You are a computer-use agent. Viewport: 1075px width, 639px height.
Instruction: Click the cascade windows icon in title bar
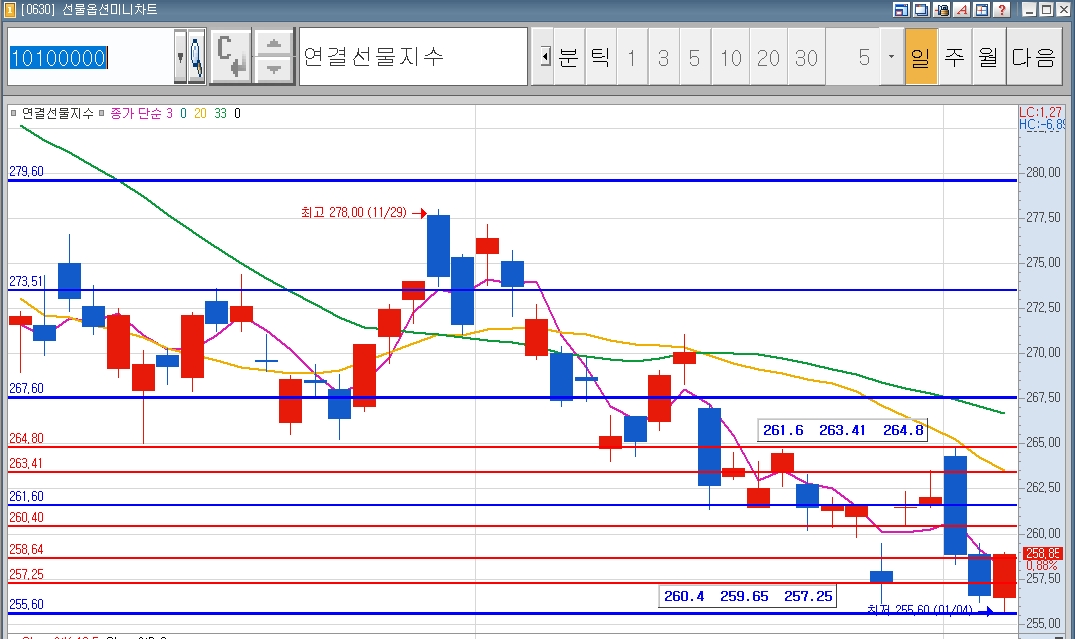(921, 10)
